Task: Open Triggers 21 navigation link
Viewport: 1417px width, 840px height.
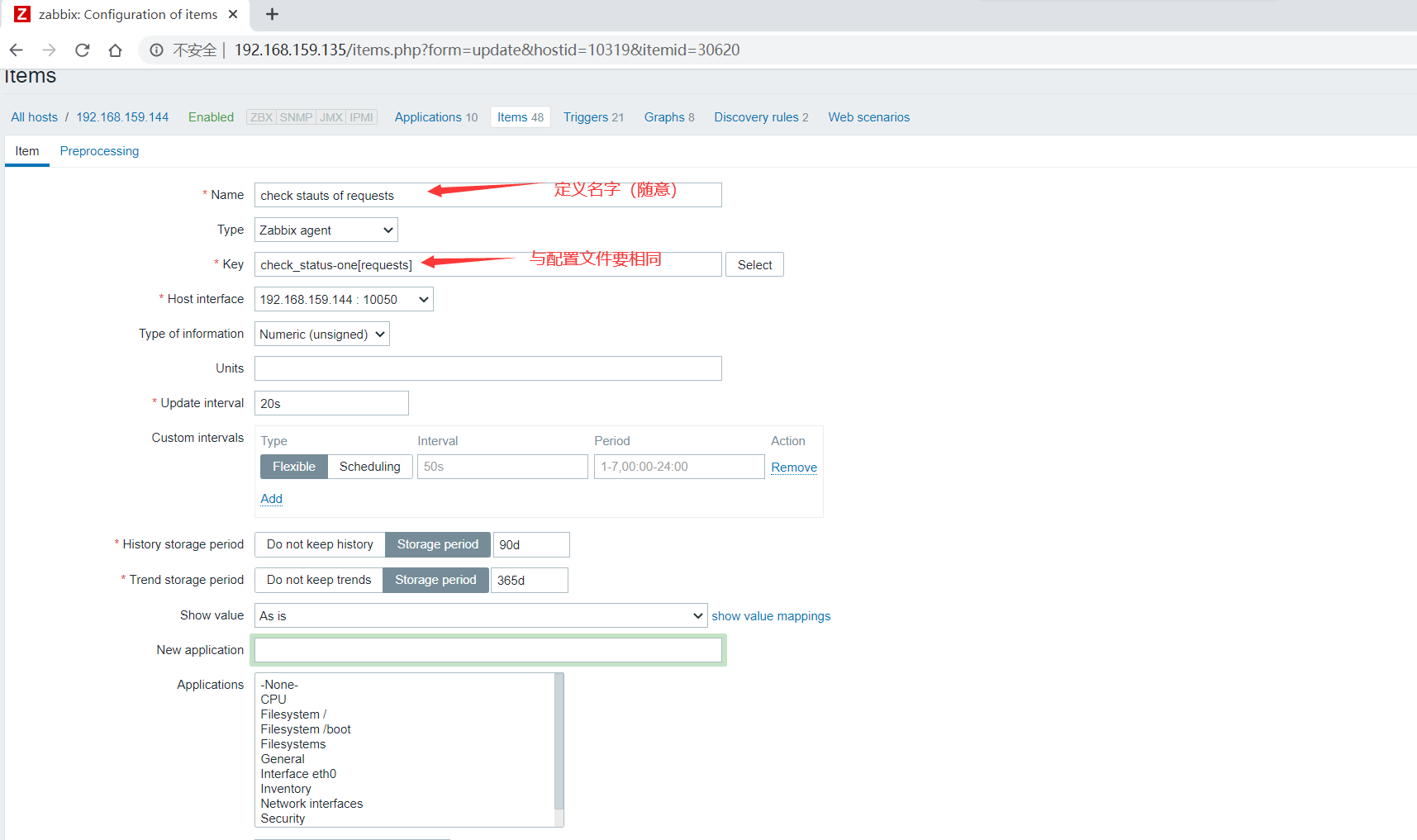Action: coord(593,117)
